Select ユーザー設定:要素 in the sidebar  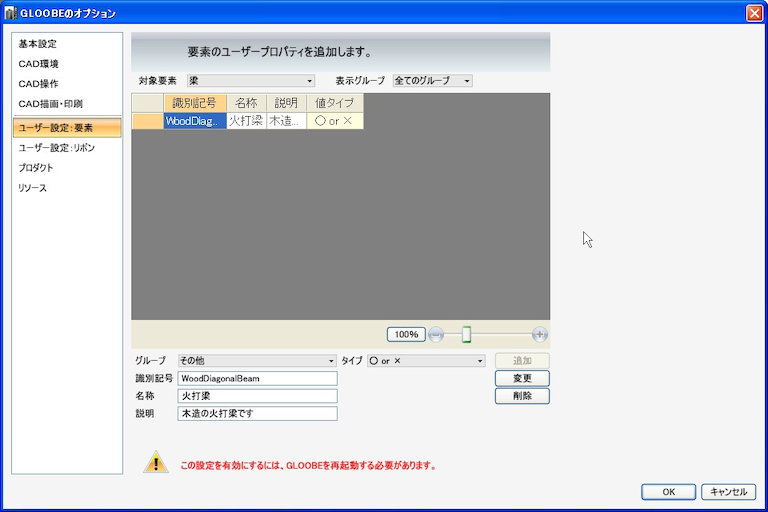67,128
